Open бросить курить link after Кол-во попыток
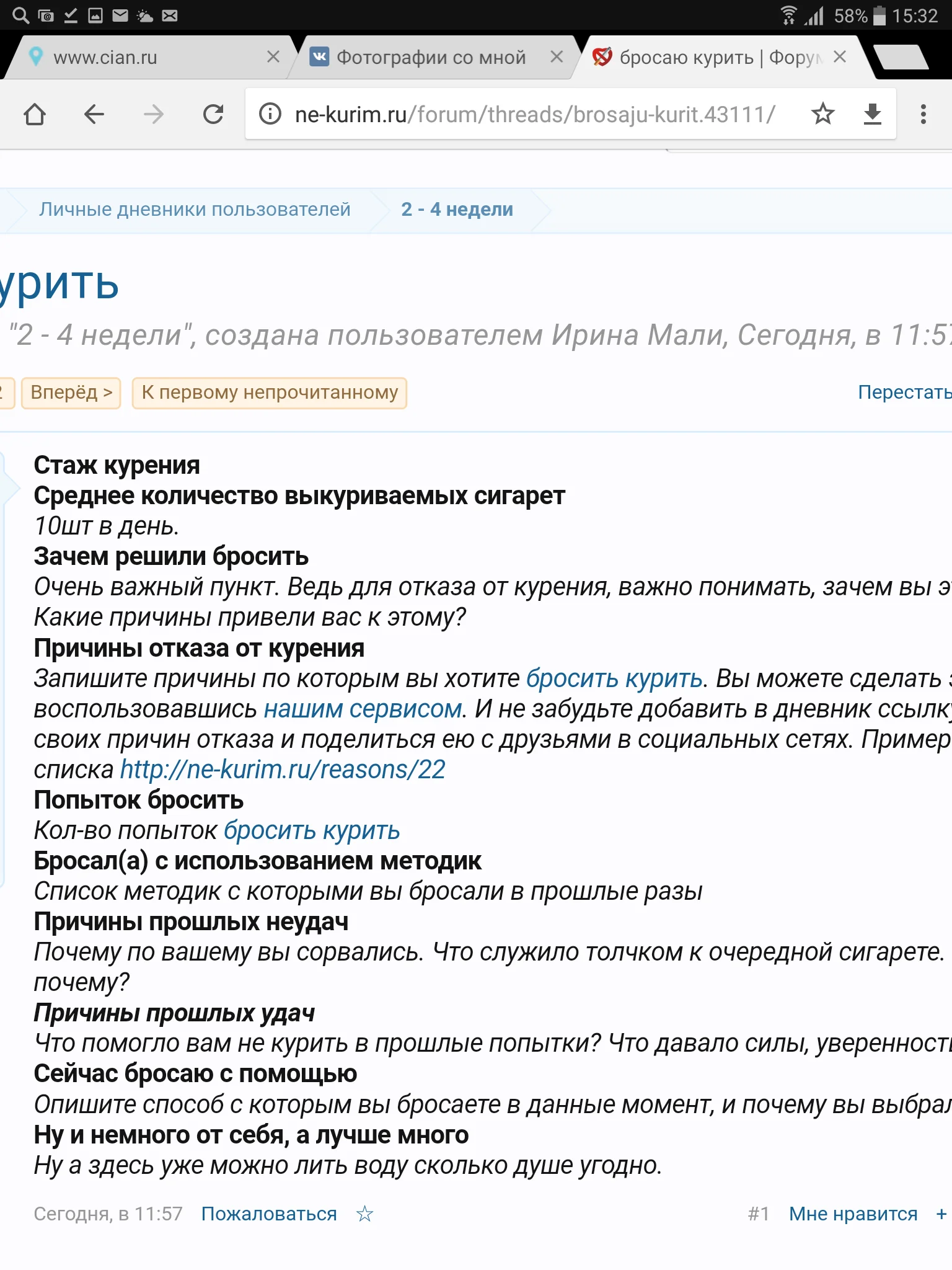The width and height of the screenshot is (952, 1270). (x=312, y=830)
